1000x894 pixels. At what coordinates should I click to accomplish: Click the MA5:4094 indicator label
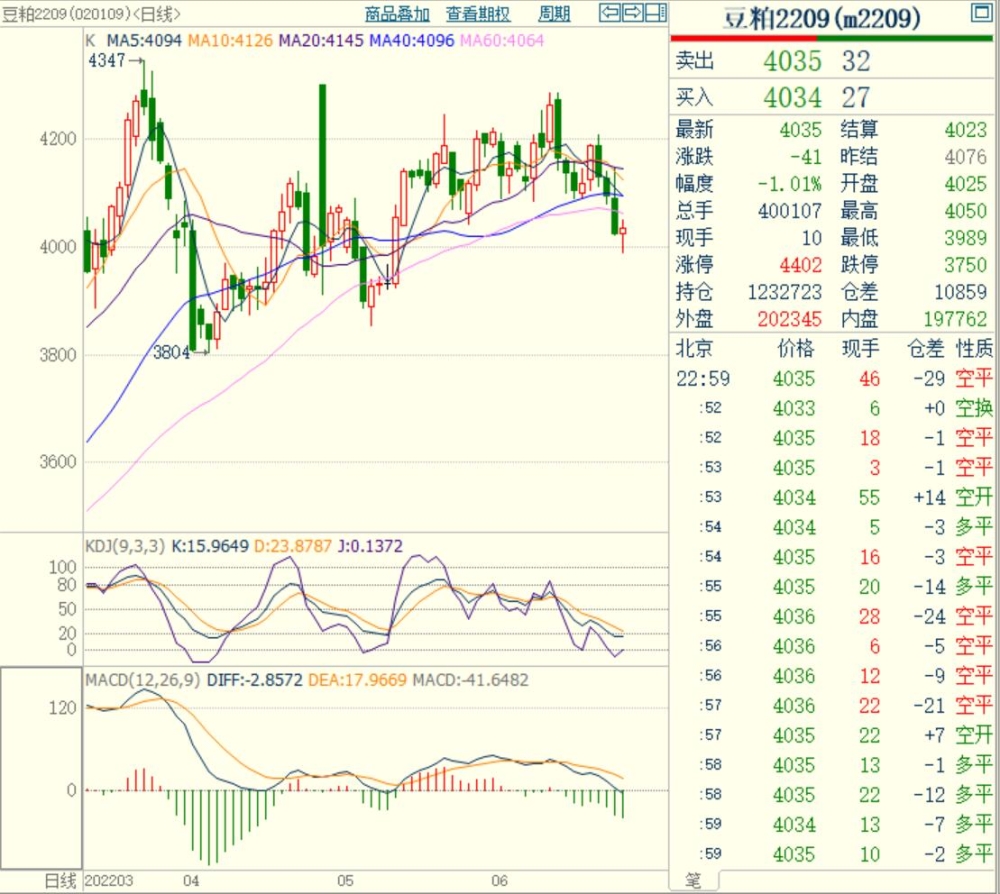coord(144,41)
